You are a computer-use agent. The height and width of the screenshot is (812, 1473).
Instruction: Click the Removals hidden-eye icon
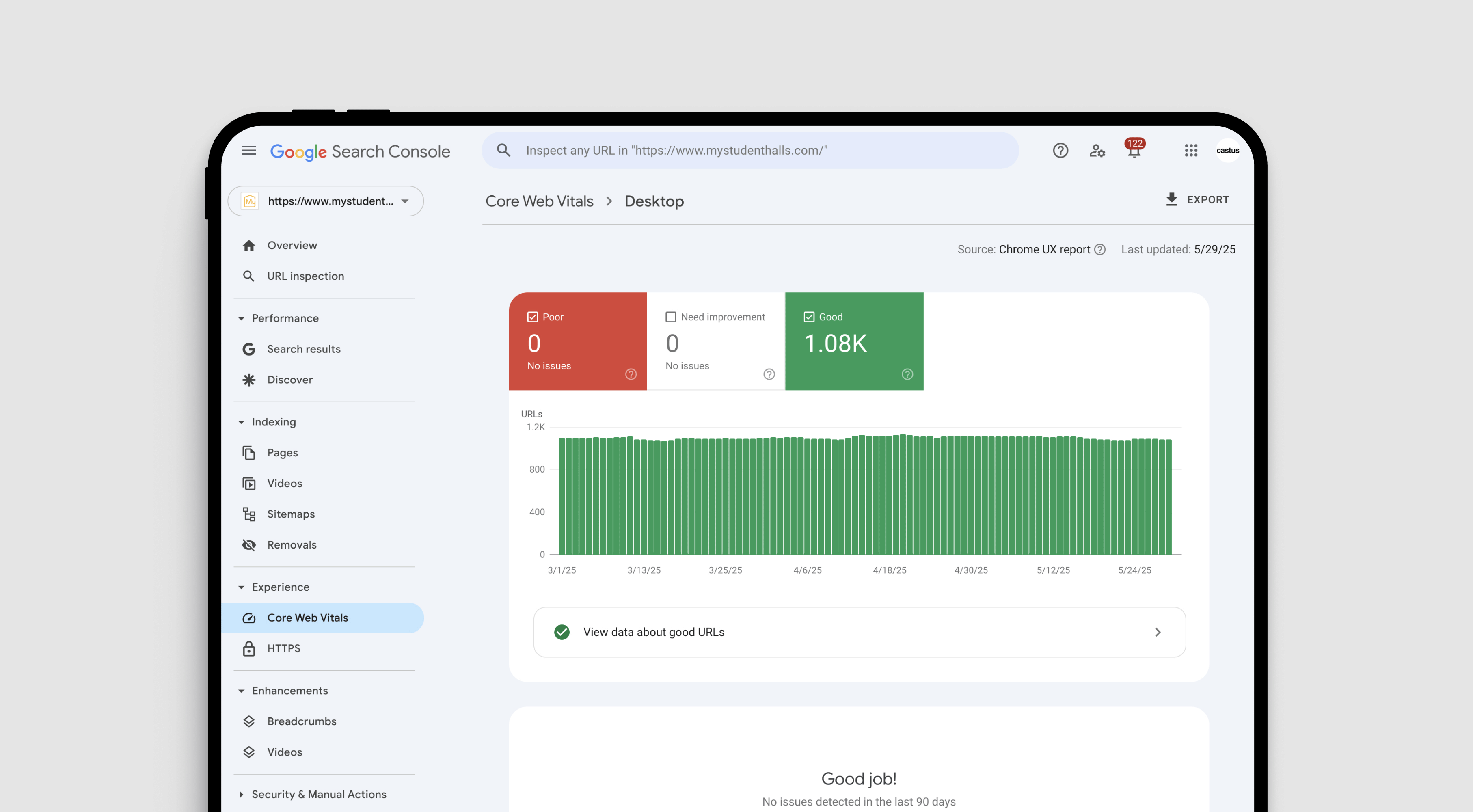coord(249,544)
